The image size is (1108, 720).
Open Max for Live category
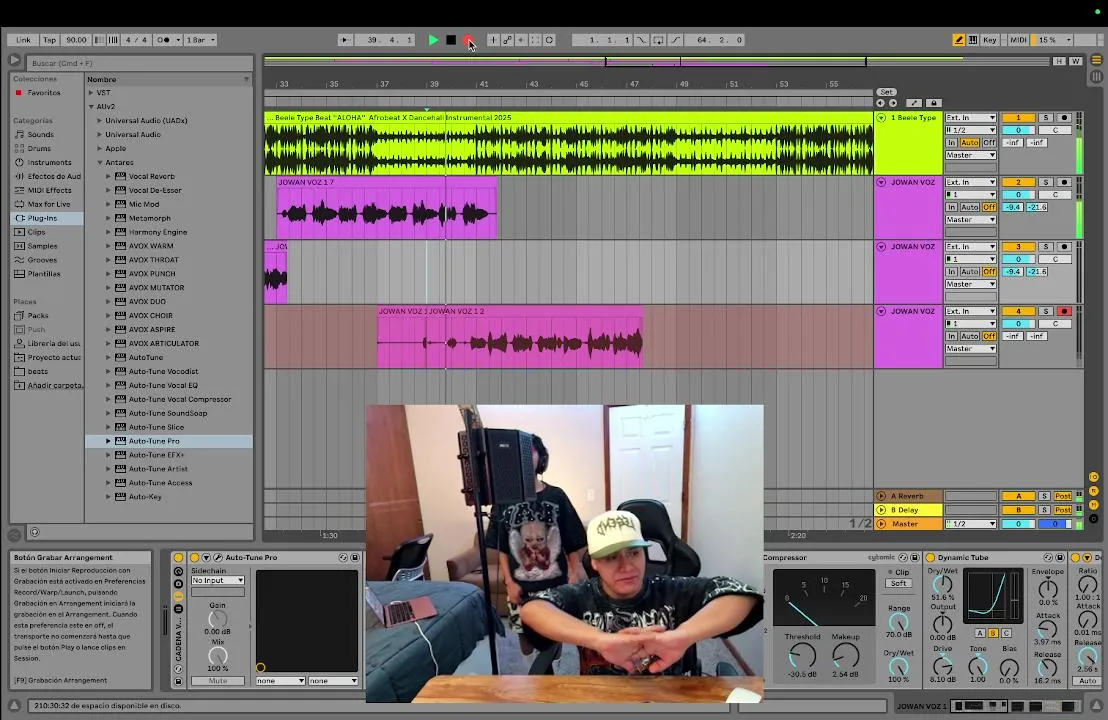47,204
